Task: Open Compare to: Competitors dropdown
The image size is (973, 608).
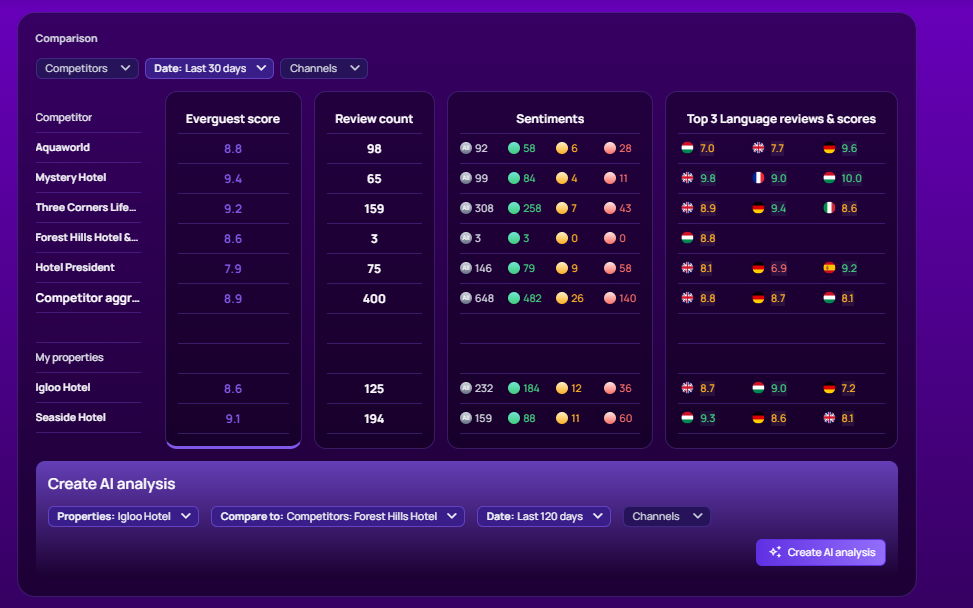Action: pos(338,516)
